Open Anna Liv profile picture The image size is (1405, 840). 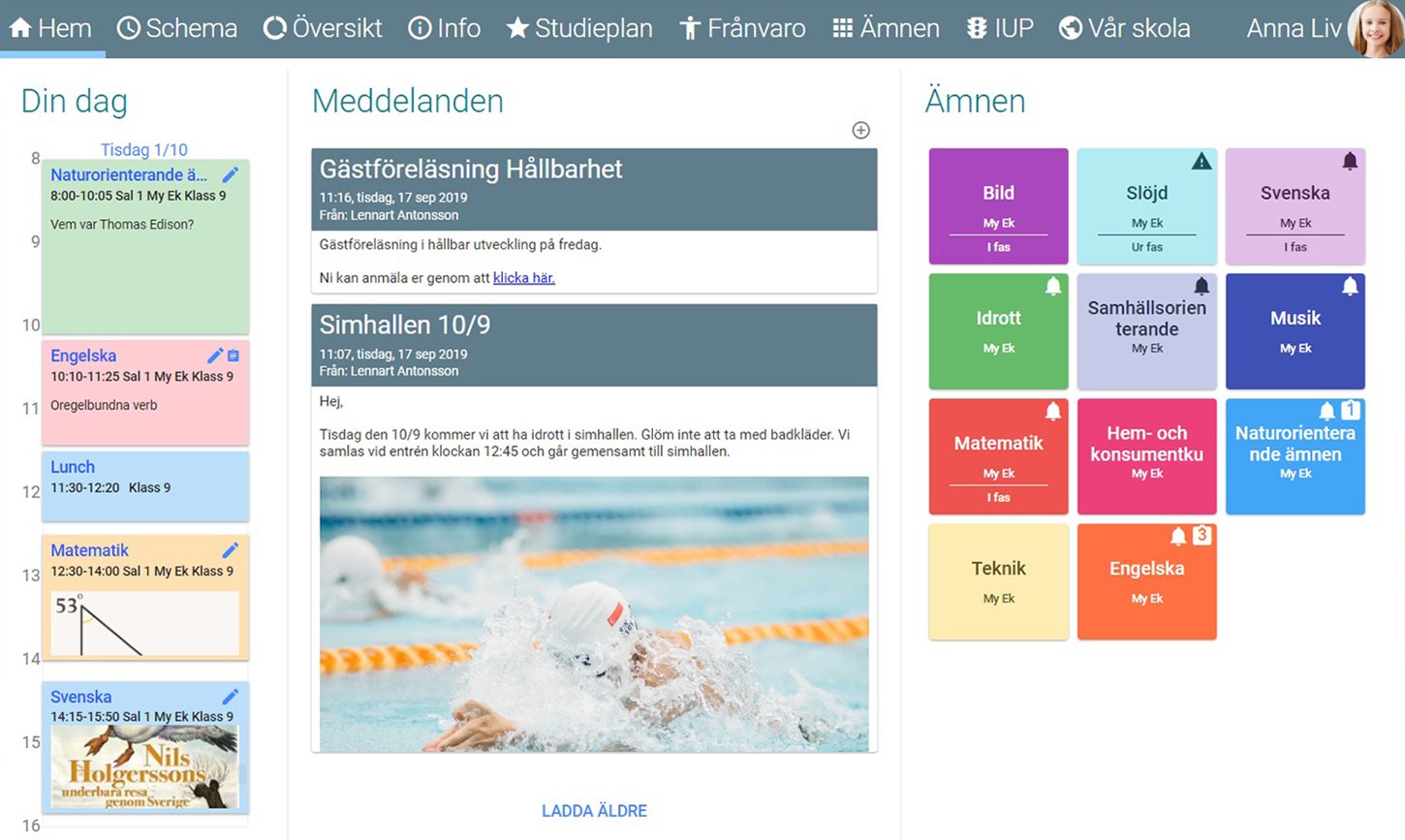(1376, 29)
